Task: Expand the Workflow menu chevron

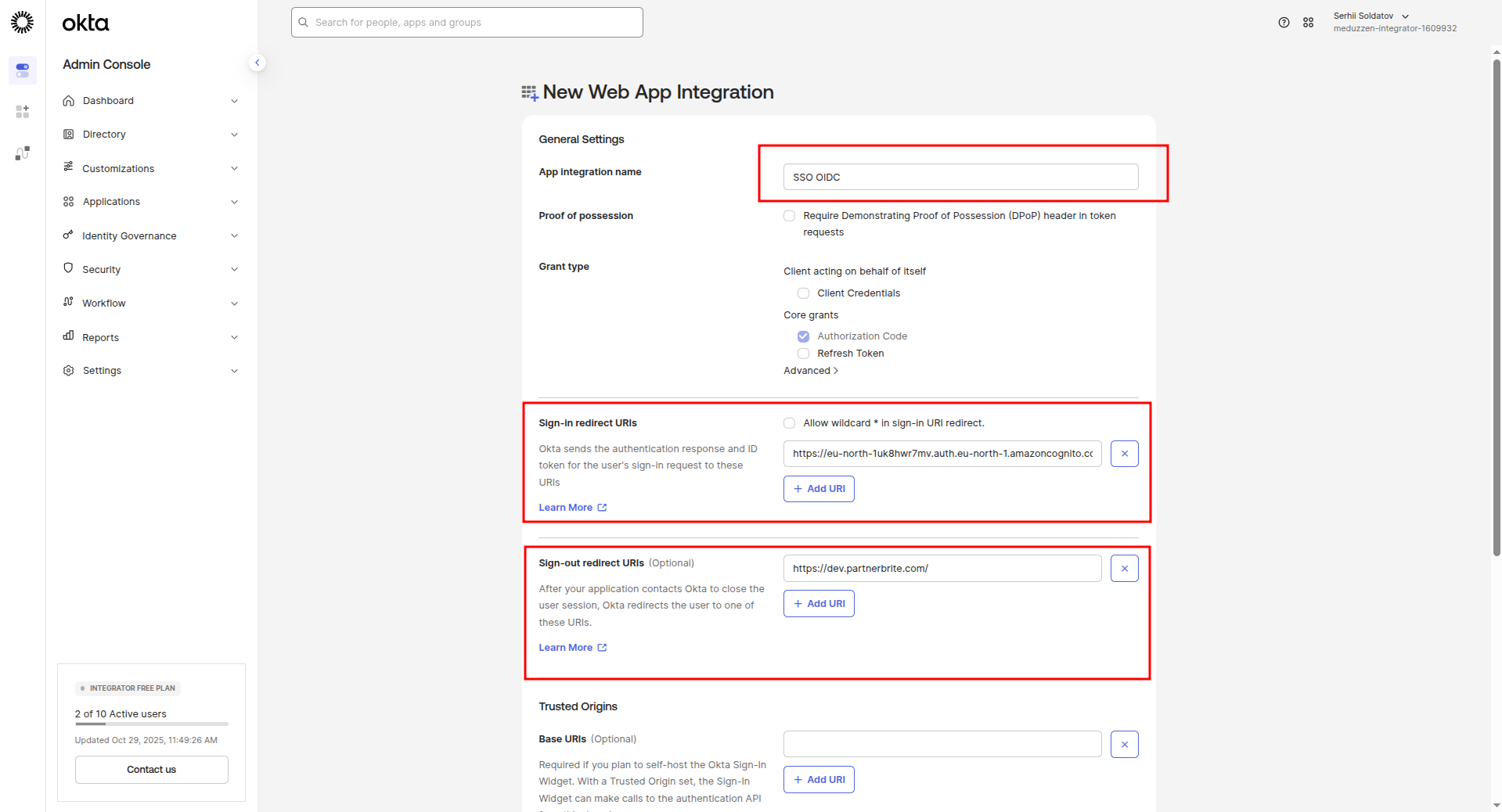Action: pyautogui.click(x=234, y=304)
